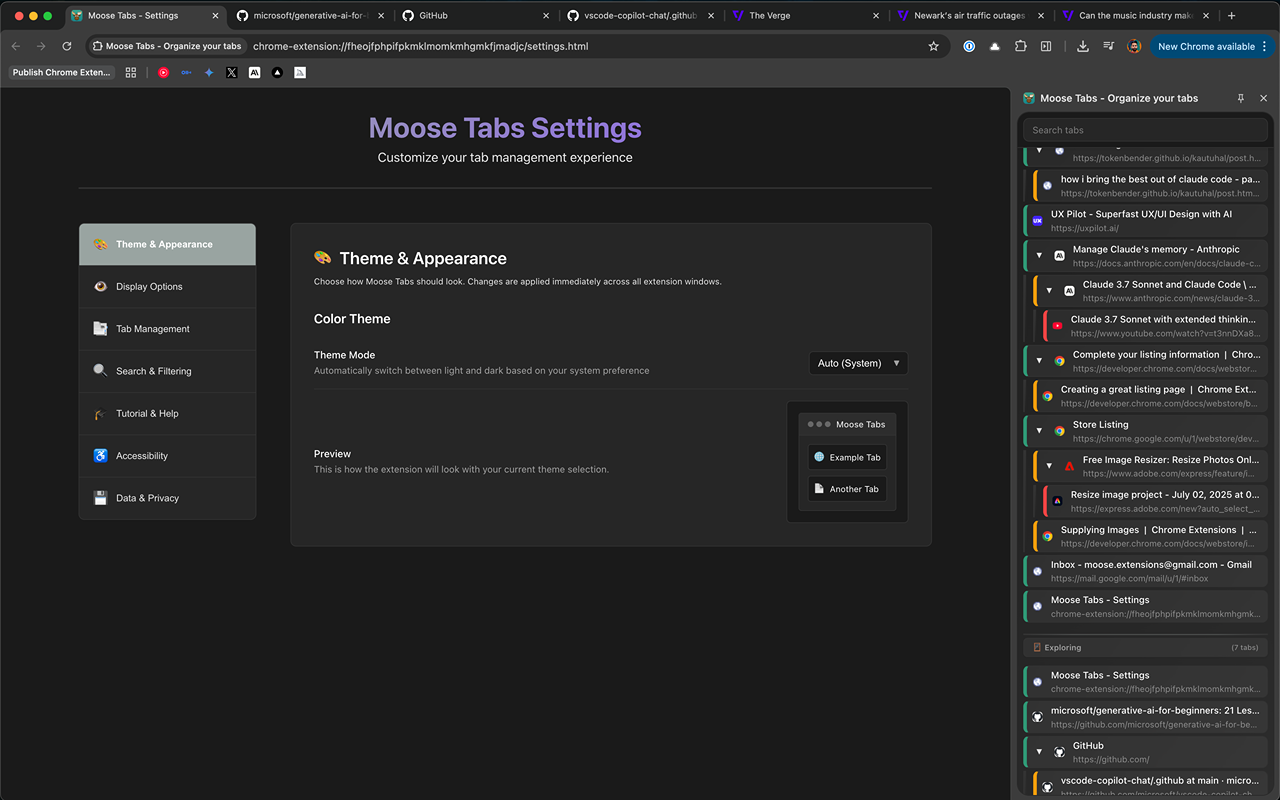Open the Display Options settings section
This screenshot has height=800, width=1280.
click(x=167, y=287)
